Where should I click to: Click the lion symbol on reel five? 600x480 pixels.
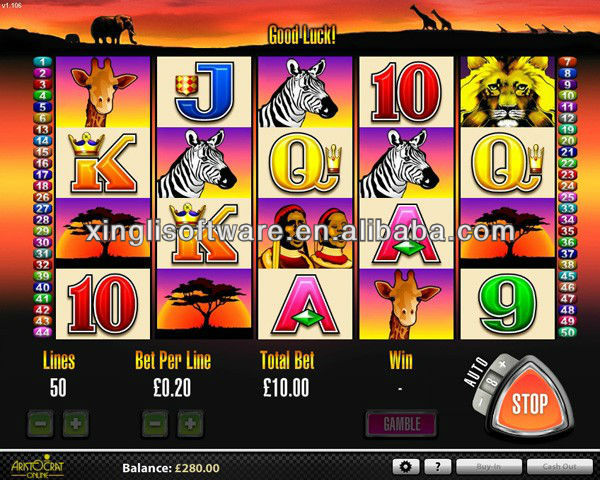(x=507, y=92)
